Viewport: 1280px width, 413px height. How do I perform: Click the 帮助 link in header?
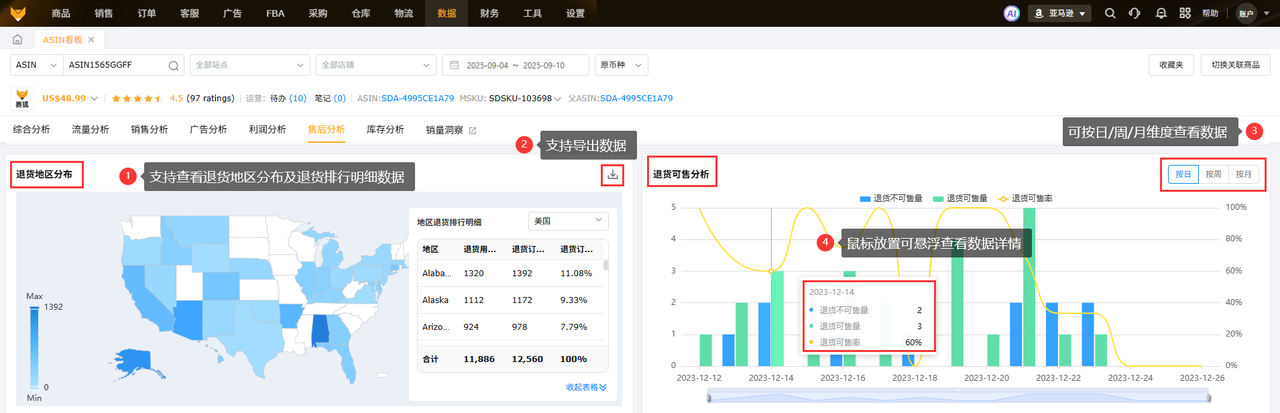point(1210,13)
